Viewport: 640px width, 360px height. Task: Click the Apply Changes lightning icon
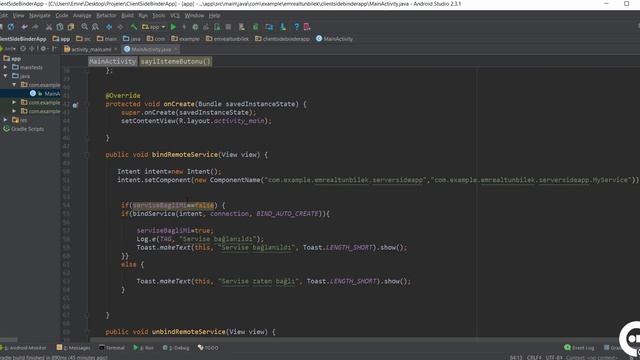pos(184,27)
